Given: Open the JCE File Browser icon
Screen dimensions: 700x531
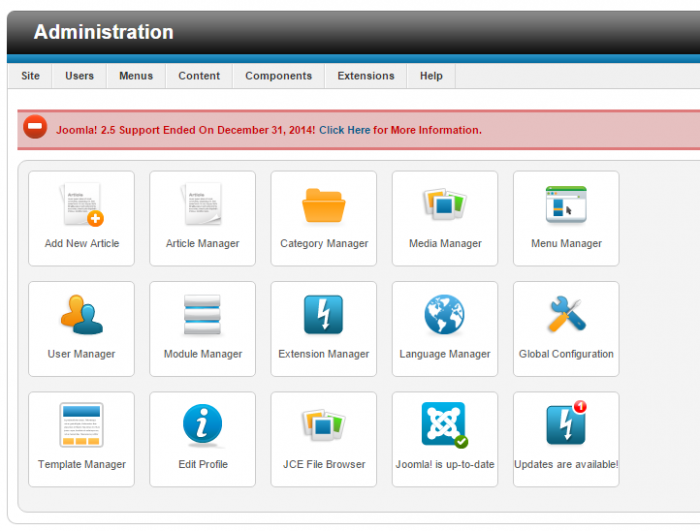Looking at the screenshot, I should [x=323, y=427].
